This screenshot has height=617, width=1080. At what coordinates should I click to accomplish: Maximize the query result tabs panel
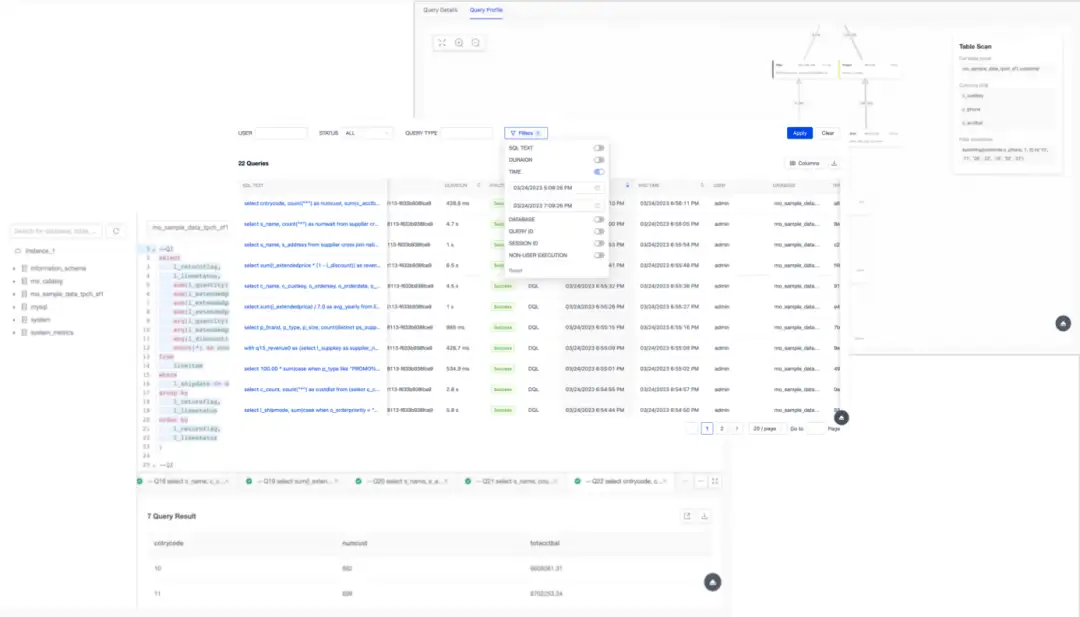[715, 481]
